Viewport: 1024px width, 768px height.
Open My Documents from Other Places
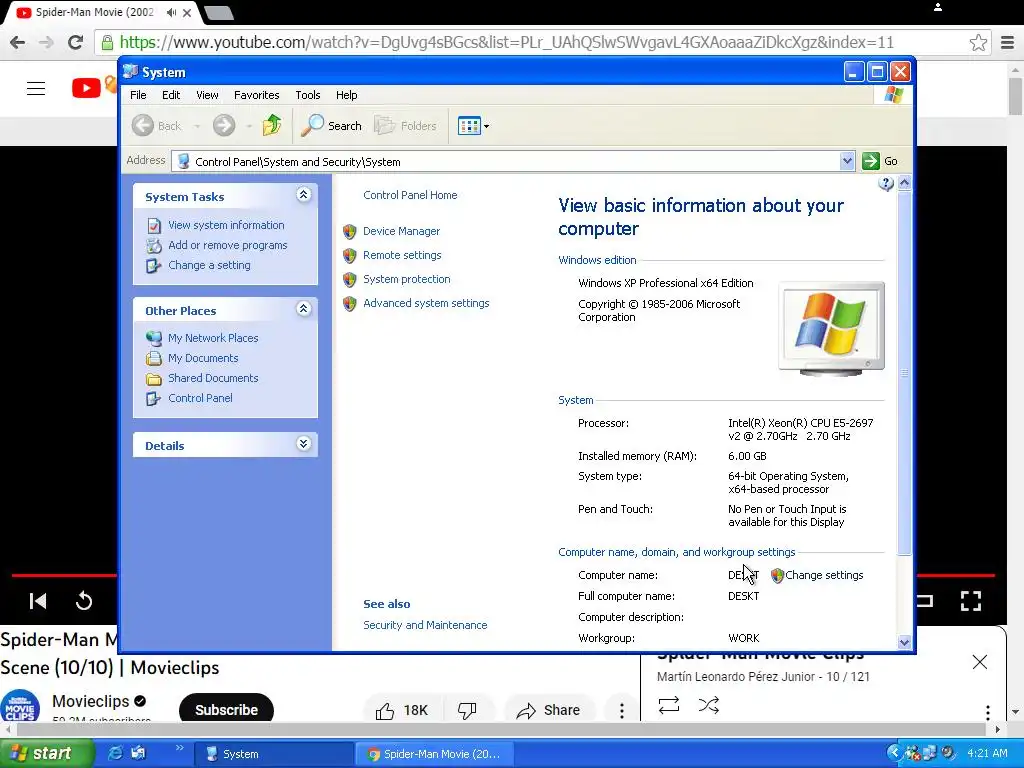pyautogui.click(x=203, y=358)
